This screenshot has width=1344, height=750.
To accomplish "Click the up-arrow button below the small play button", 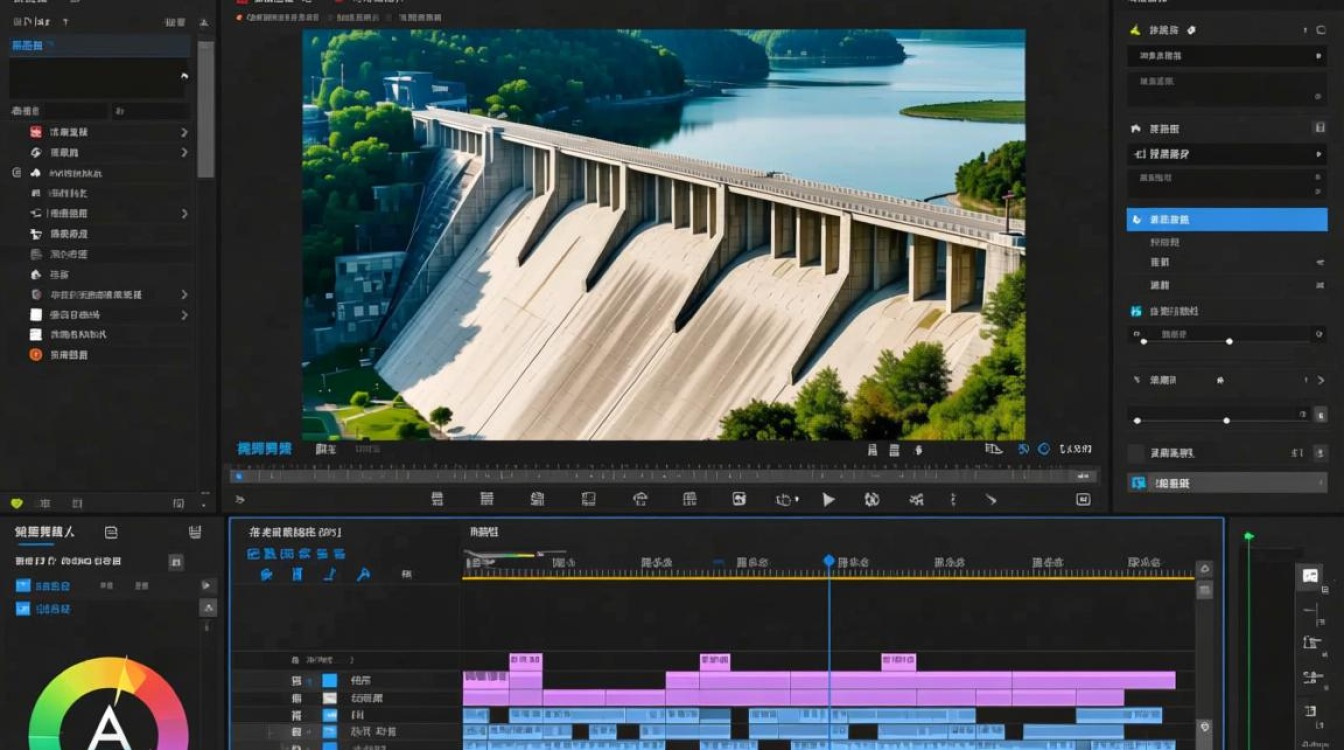I will click(208, 607).
